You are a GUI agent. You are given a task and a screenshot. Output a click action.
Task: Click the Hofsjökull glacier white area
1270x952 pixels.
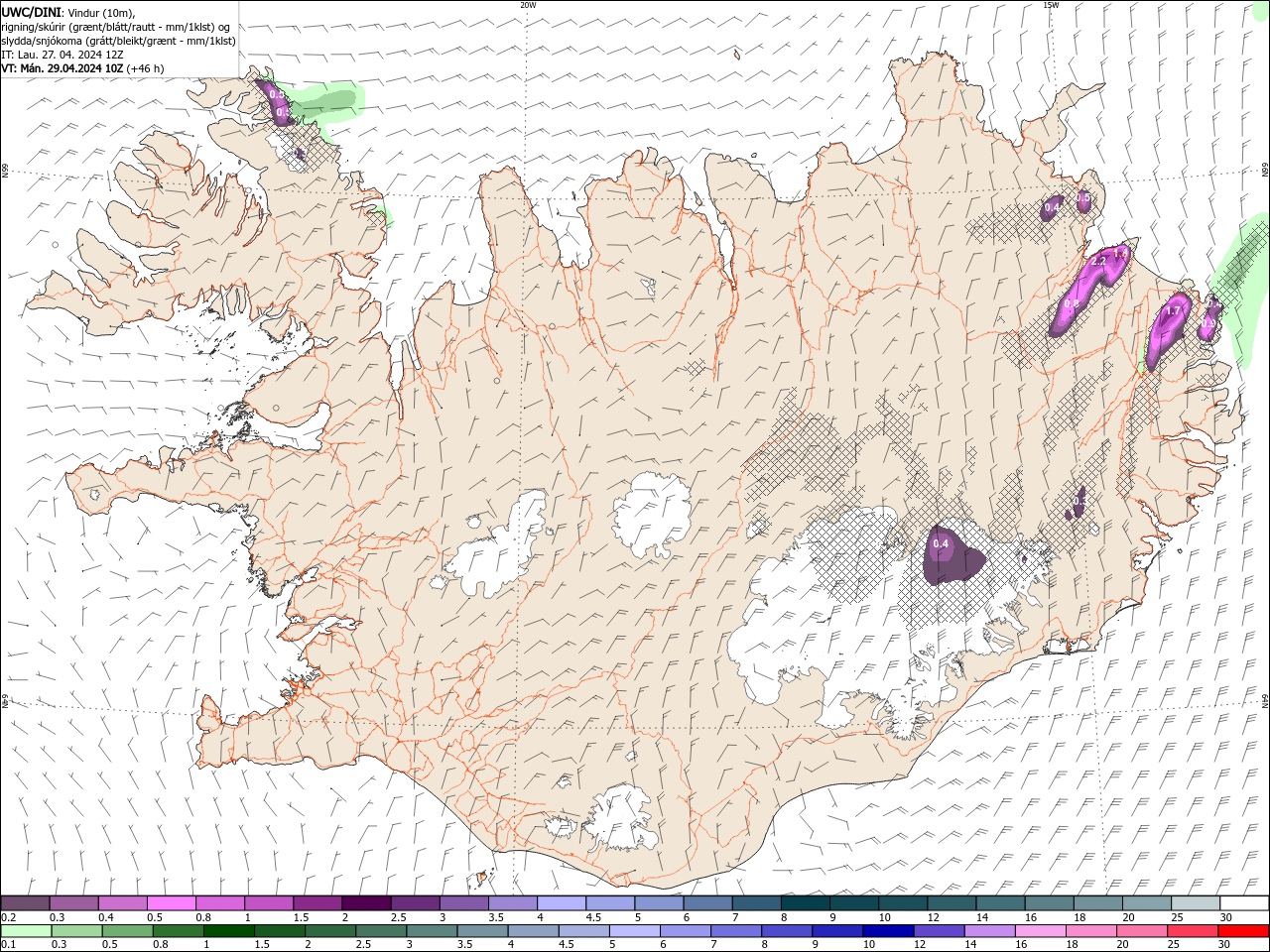pyautogui.click(x=653, y=516)
